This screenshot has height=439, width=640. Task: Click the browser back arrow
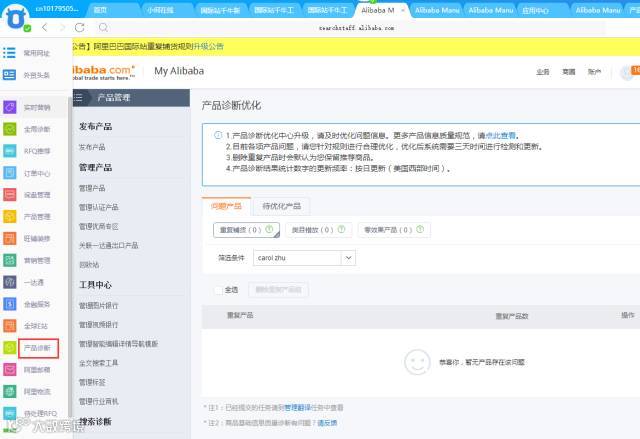pos(45,27)
